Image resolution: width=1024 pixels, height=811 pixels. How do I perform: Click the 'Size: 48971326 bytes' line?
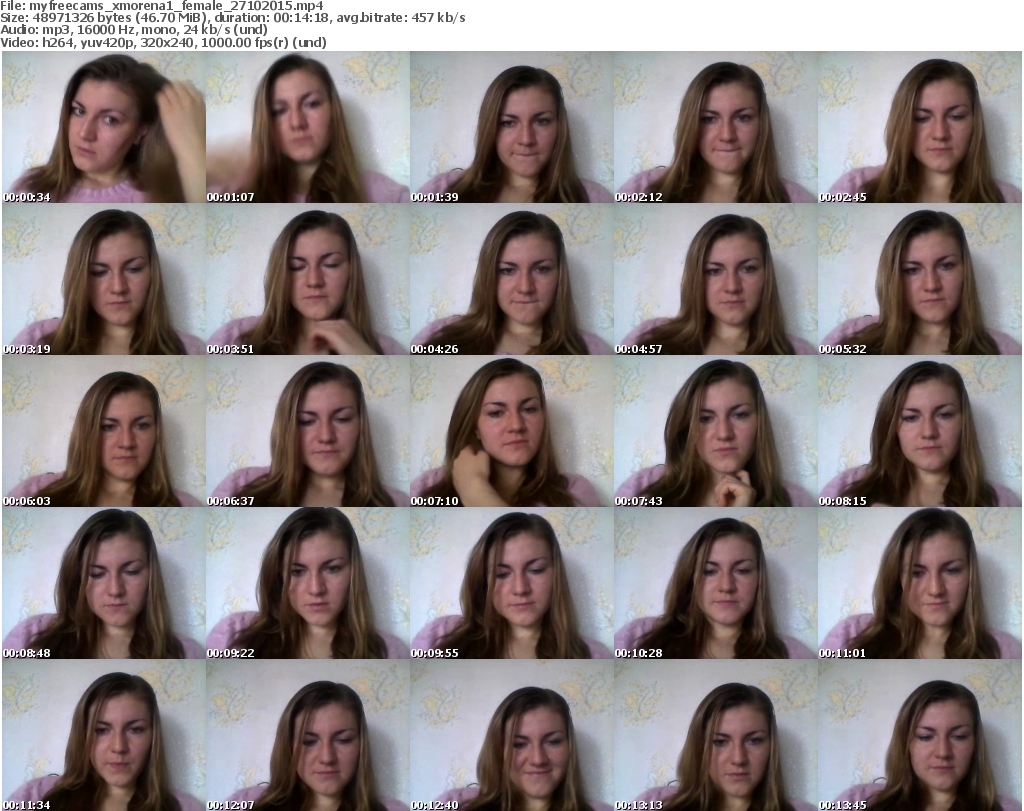pyautogui.click(x=233, y=18)
